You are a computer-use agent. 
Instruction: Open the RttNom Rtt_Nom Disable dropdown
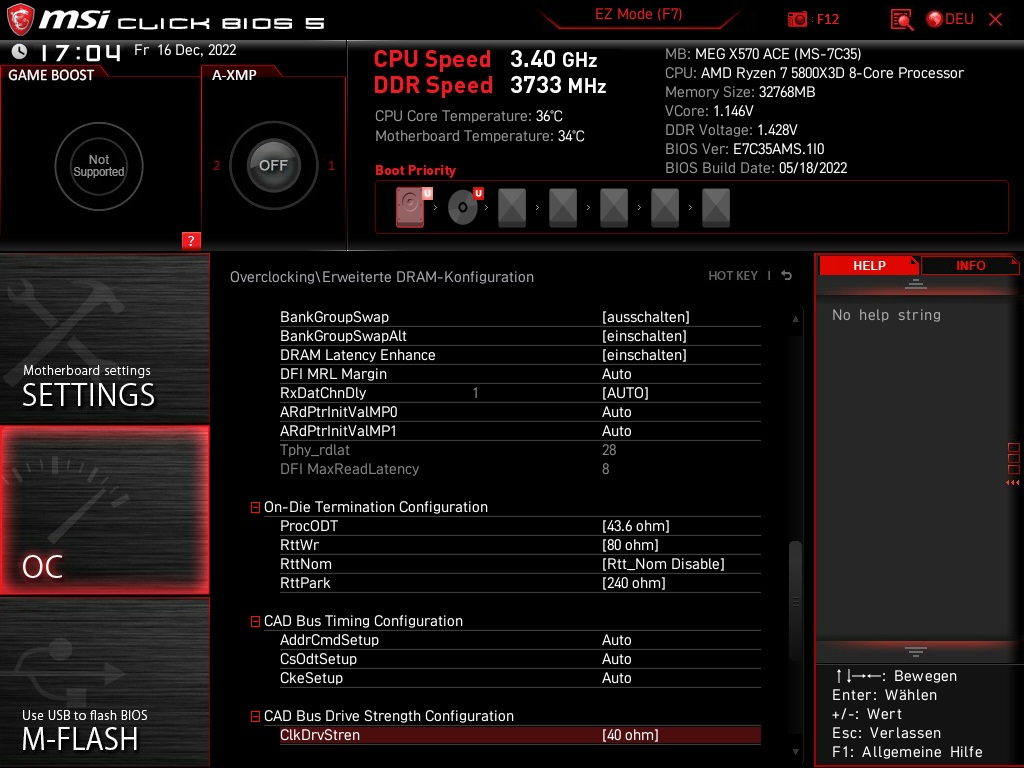pos(663,564)
